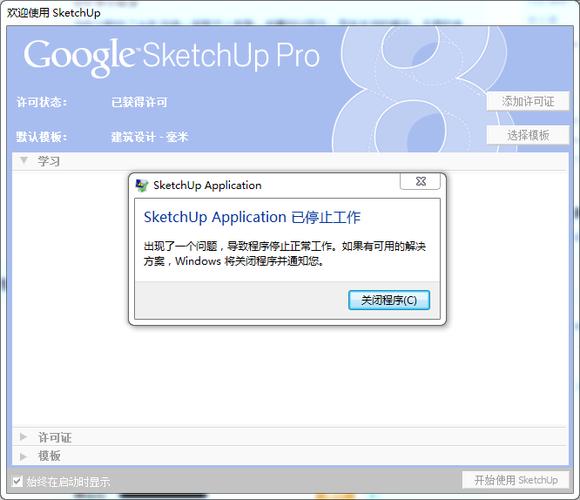Click the 欢迎使用 SketchUp window title

click(54, 13)
